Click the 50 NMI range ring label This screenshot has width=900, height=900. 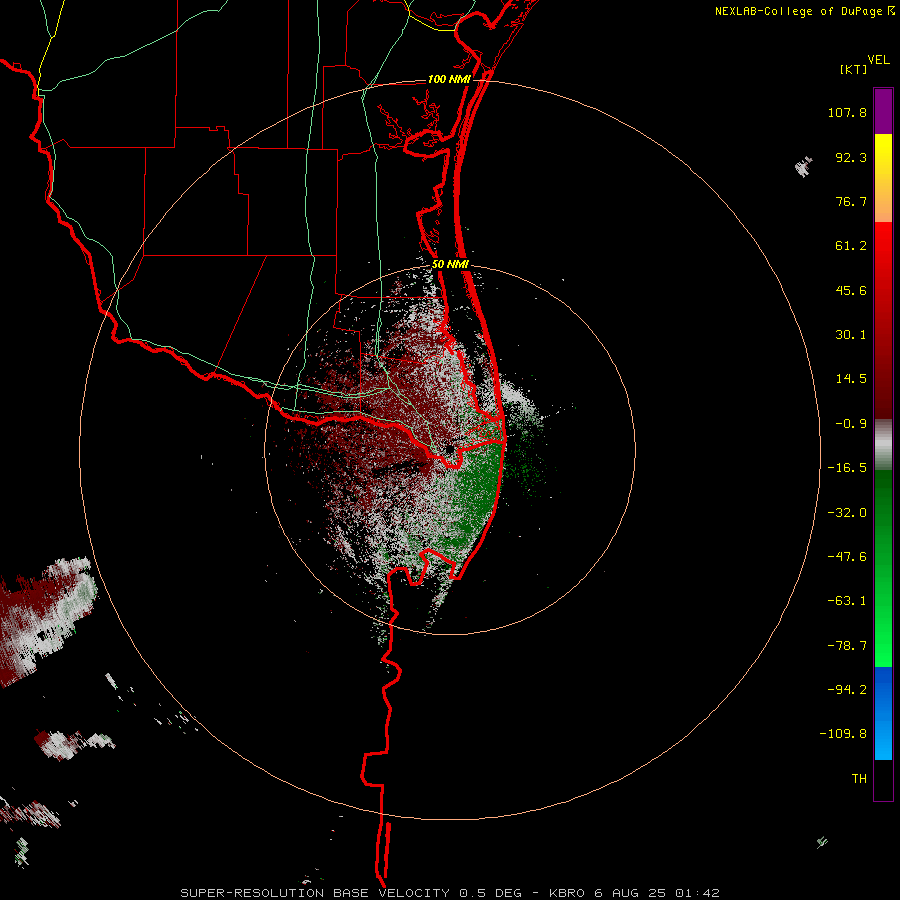(450, 264)
